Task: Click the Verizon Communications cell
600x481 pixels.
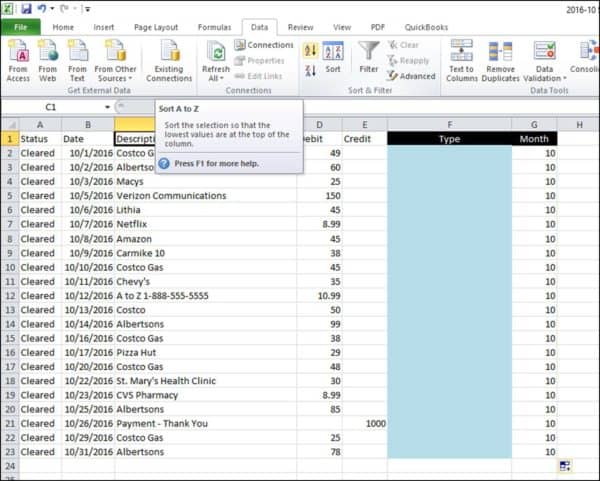Action: [205, 196]
